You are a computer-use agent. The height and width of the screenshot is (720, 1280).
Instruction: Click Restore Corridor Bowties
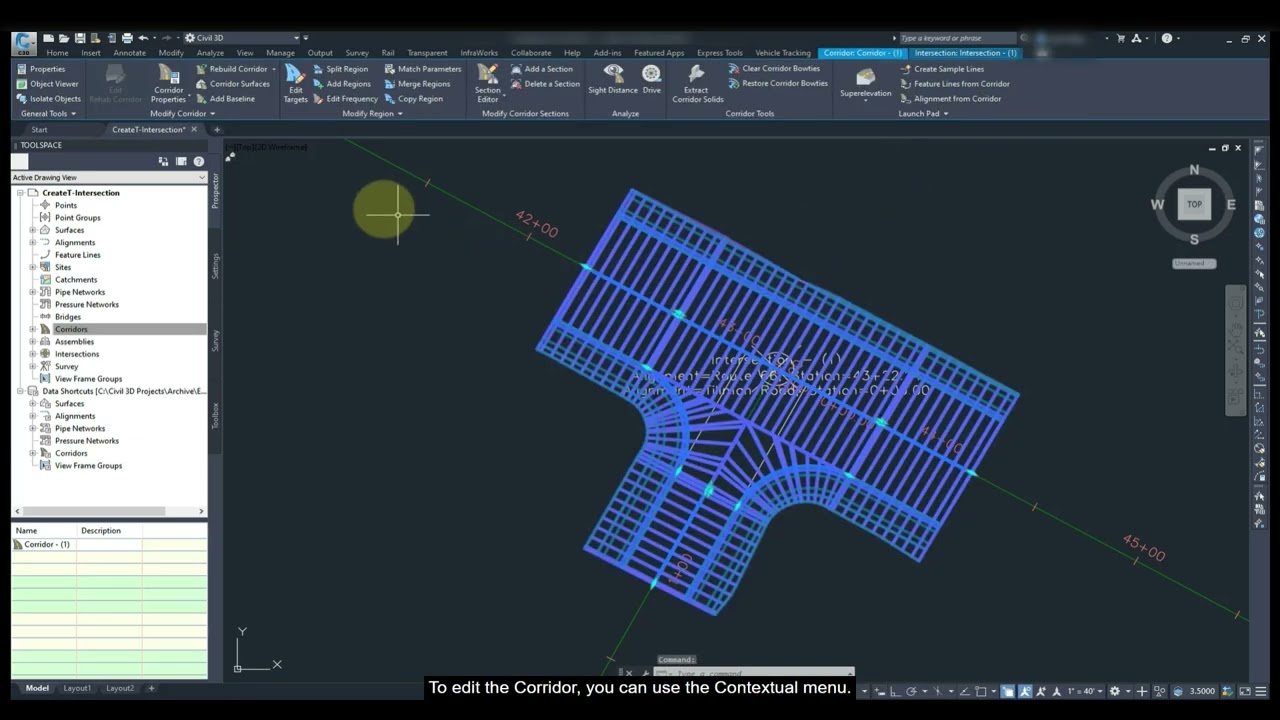pos(778,84)
